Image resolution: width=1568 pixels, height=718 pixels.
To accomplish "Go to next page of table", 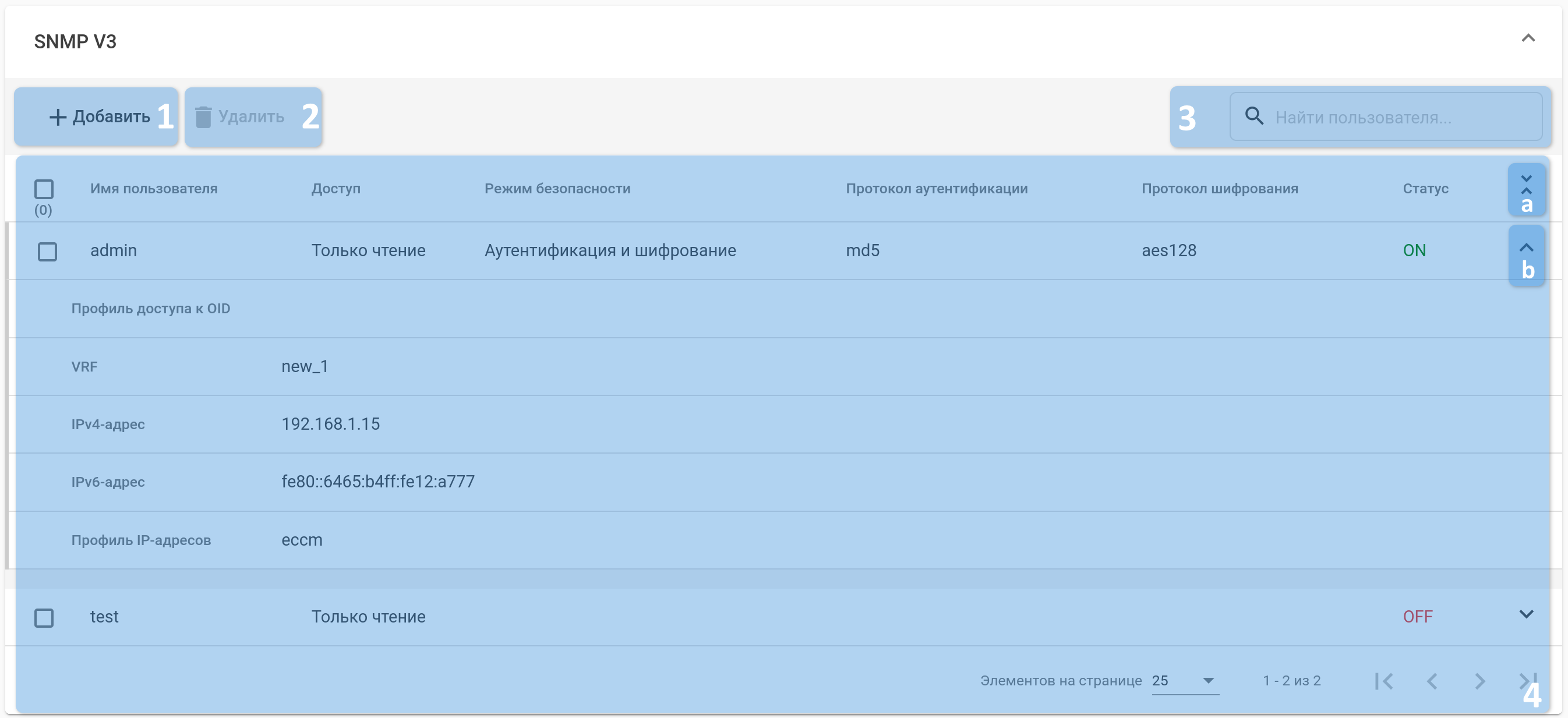I will click(x=1479, y=681).
